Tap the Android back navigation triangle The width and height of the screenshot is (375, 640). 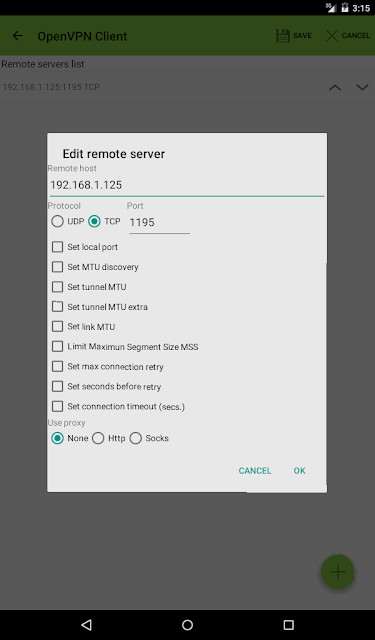point(86,624)
